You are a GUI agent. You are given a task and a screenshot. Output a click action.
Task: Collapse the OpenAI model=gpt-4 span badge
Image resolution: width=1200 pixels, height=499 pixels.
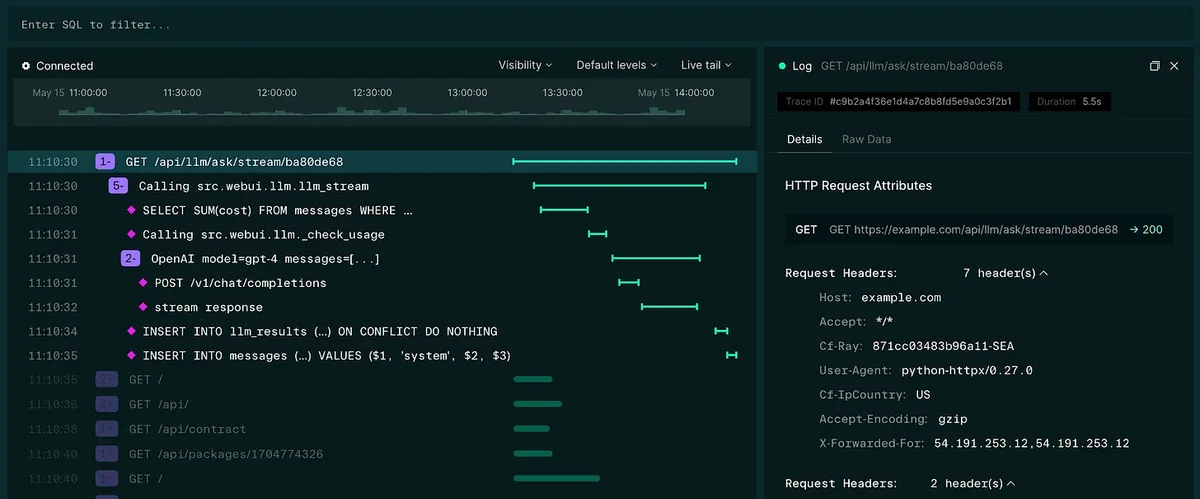coord(131,258)
